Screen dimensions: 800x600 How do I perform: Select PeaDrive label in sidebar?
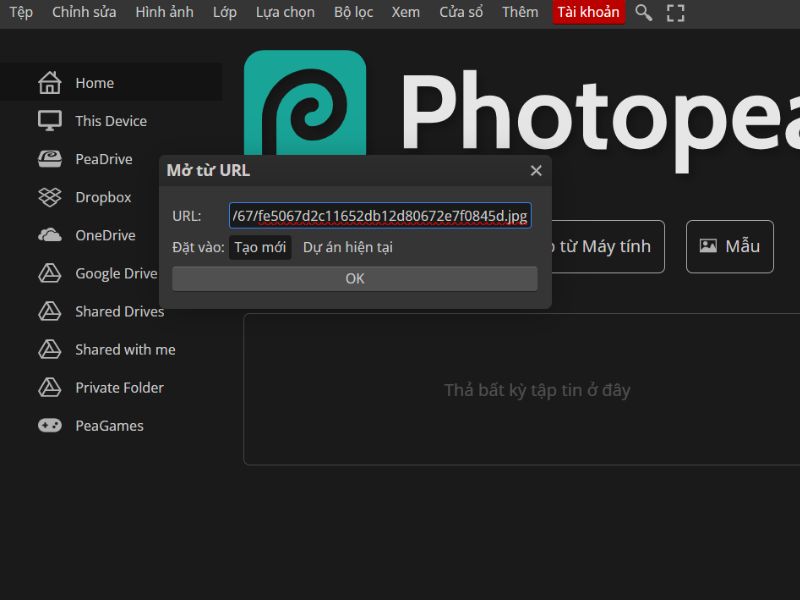[x=104, y=159]
